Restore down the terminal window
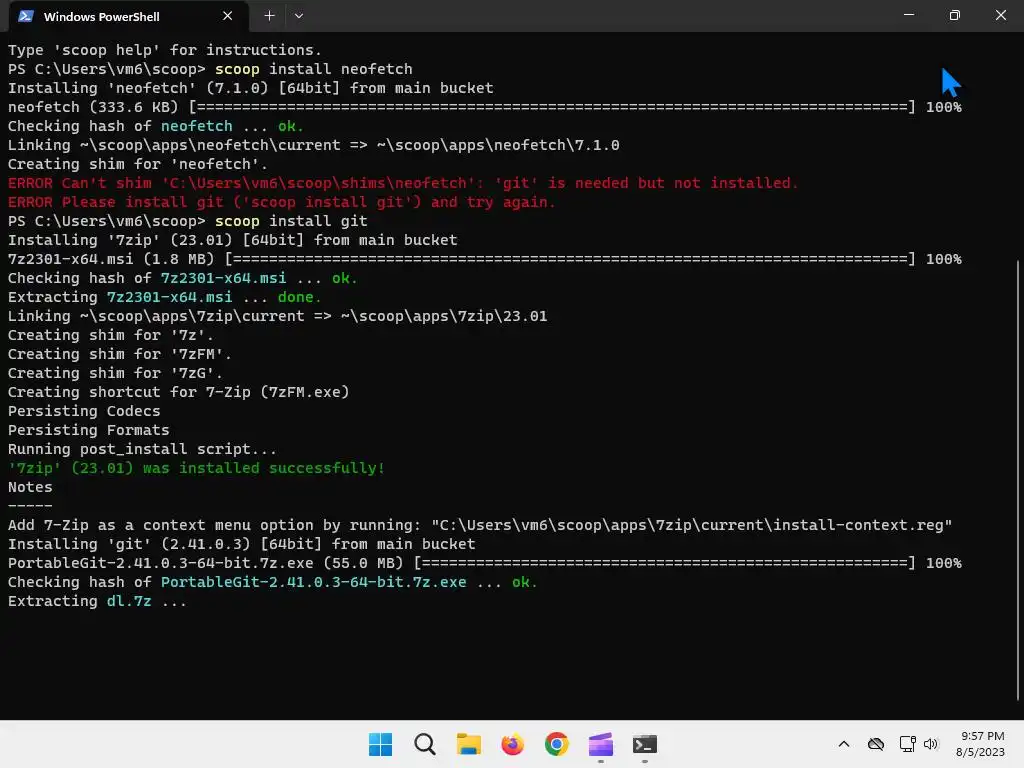1024x768 pixels. 954,15
